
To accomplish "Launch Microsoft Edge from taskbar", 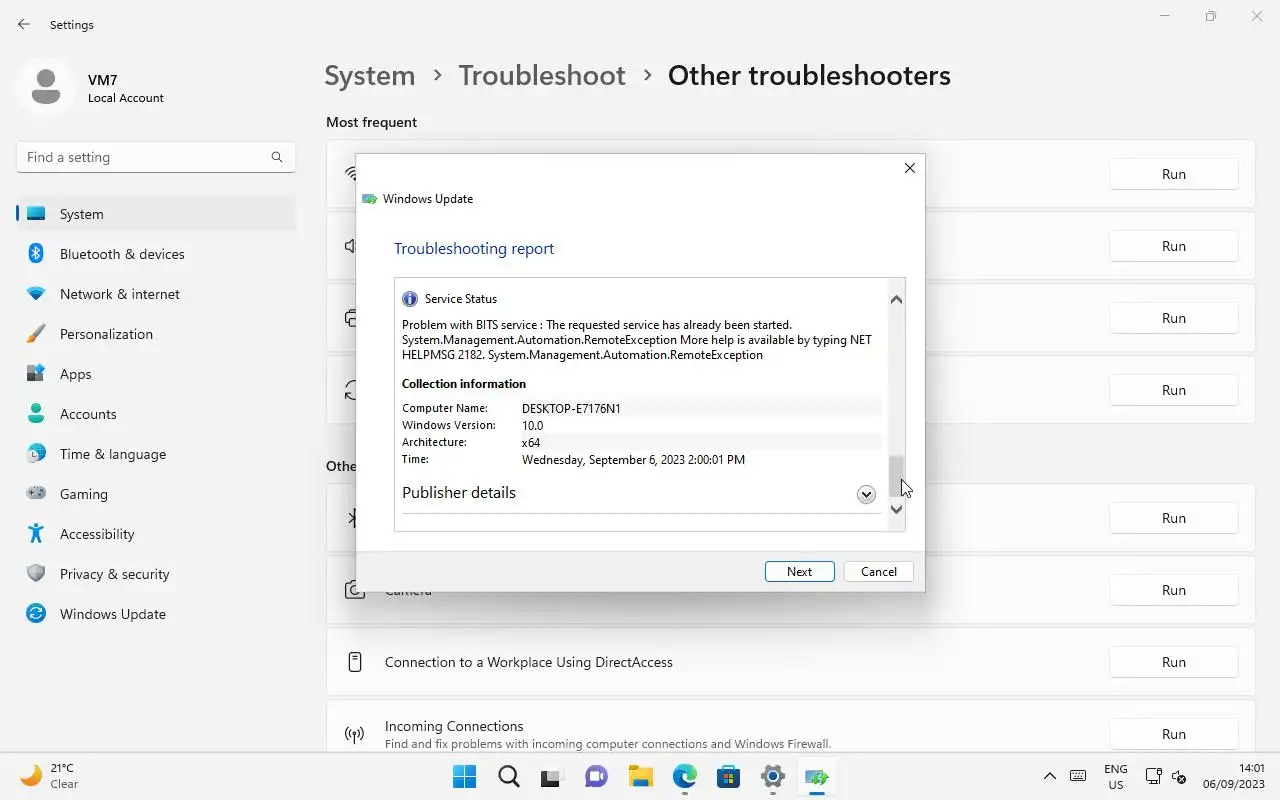I will coord(684,777).
